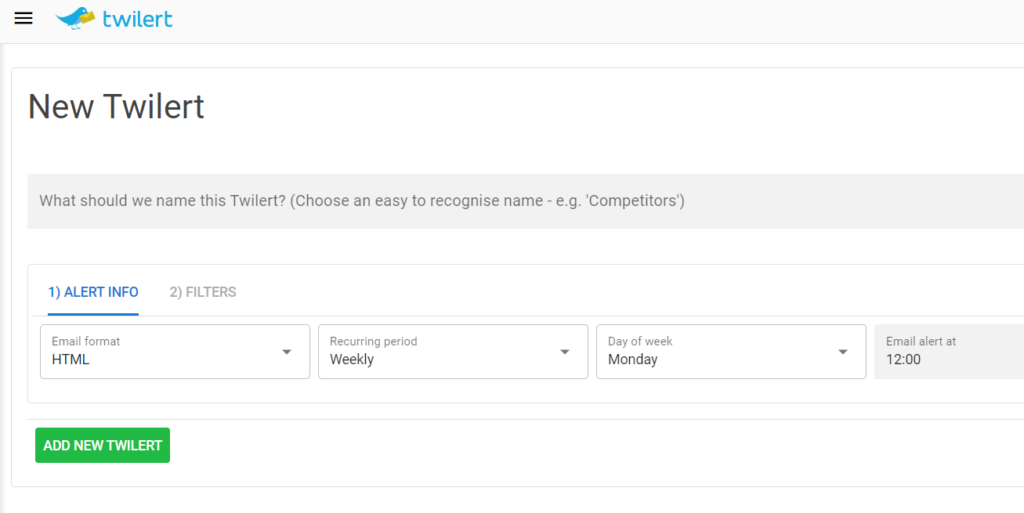Click the 'Email format' field label
This screenshot has width=1024, height=513.
pyautogui.click(x=86, y=341)
